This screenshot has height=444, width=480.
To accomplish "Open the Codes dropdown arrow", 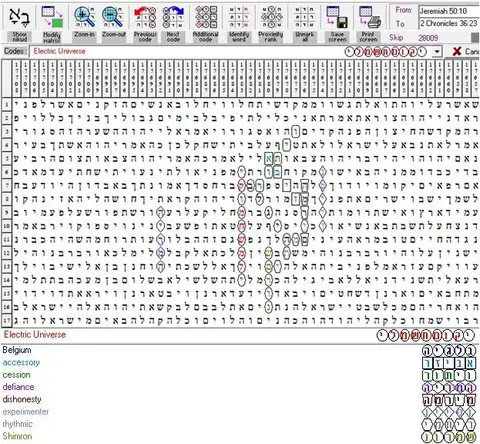I will pos(437,52).
